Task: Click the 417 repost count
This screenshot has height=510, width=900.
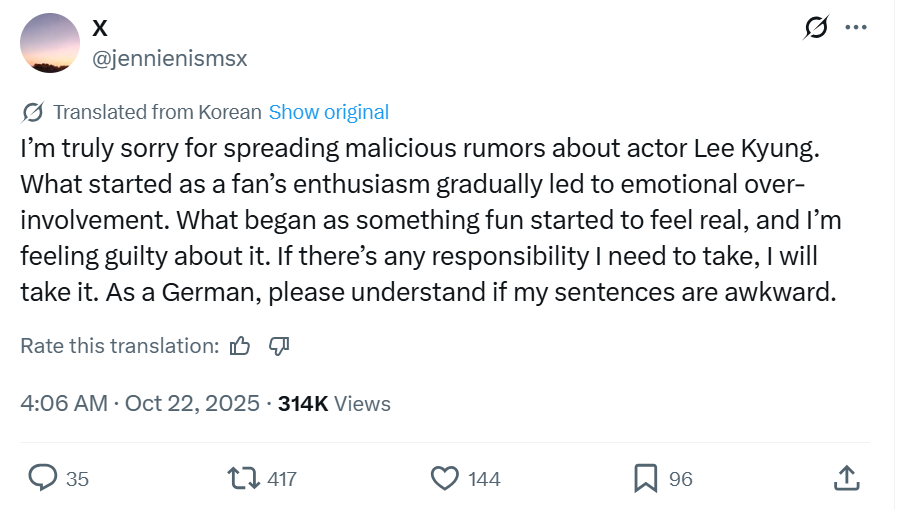Action: tap(282, 480)
